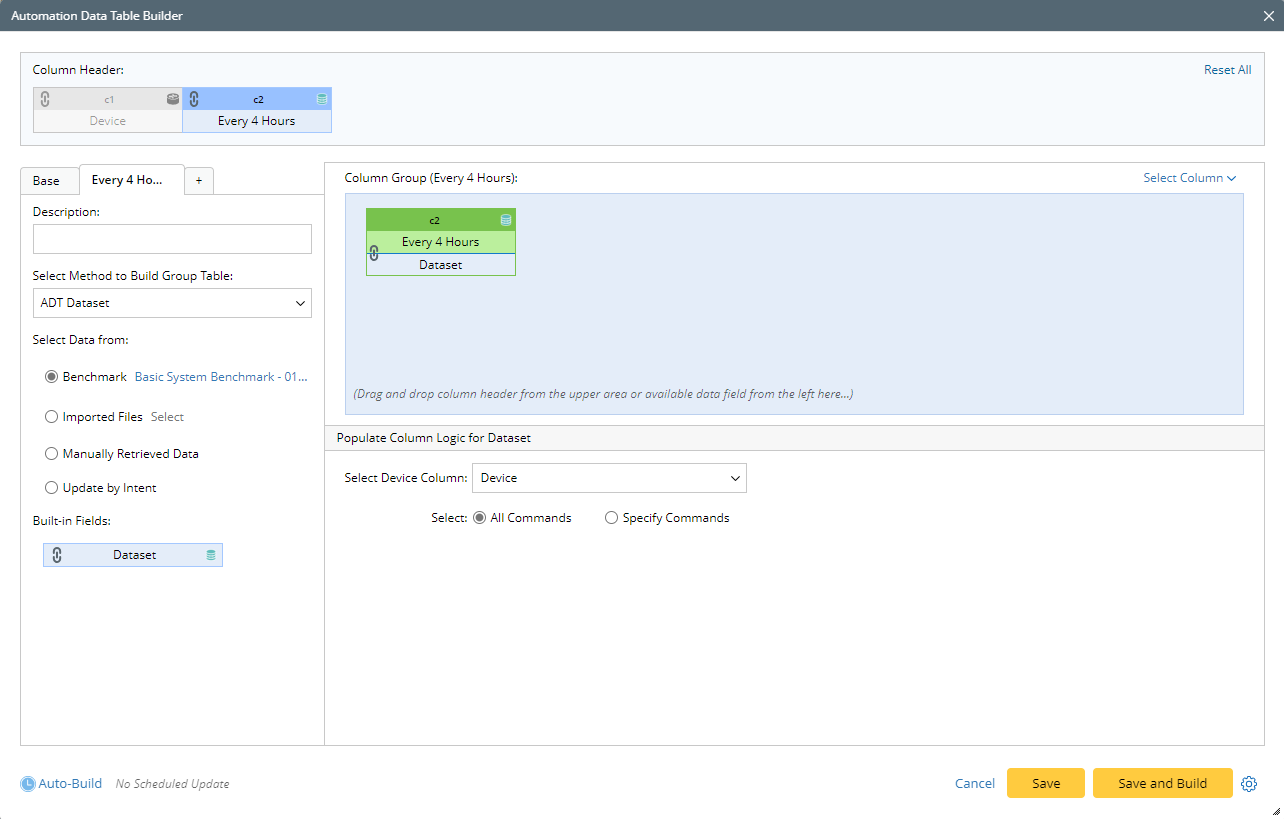Click the database icon on c2 in Column Header
Image resolution: width=1284 pixels, height=819 pixels.
point(321,99)
